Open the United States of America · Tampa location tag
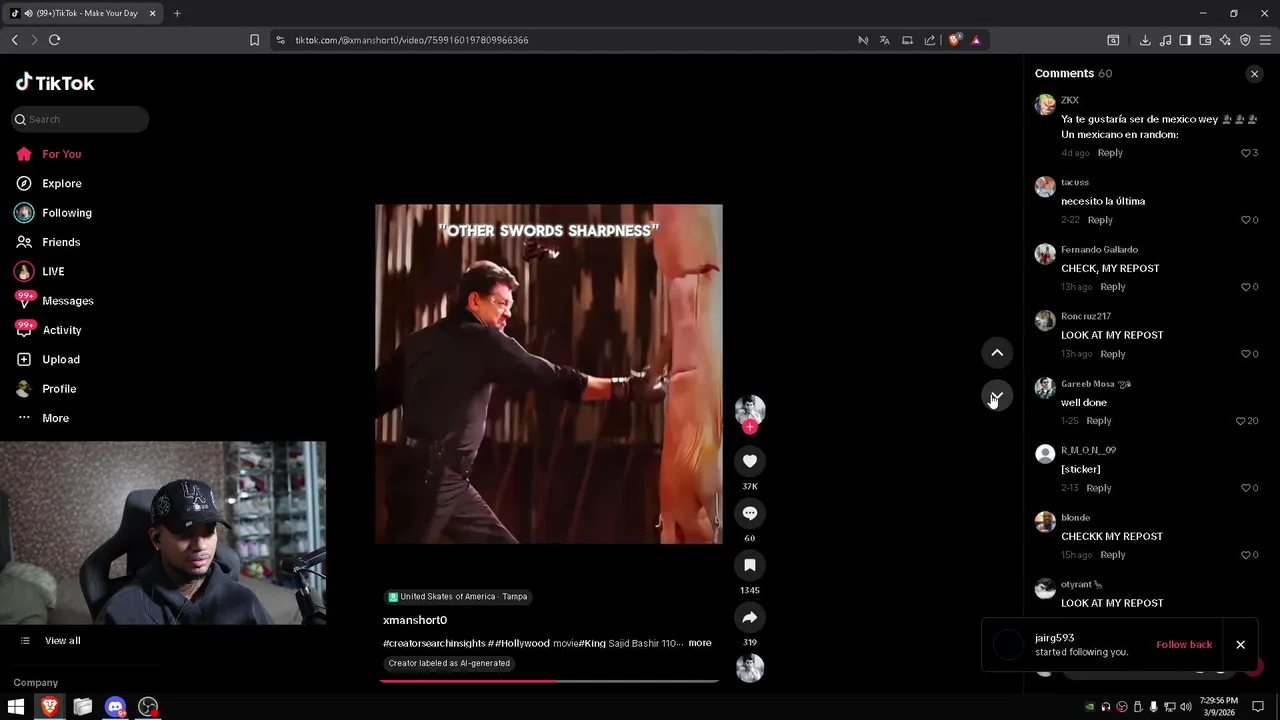This screenshot has height=720, width=1280. click(457, 597)
